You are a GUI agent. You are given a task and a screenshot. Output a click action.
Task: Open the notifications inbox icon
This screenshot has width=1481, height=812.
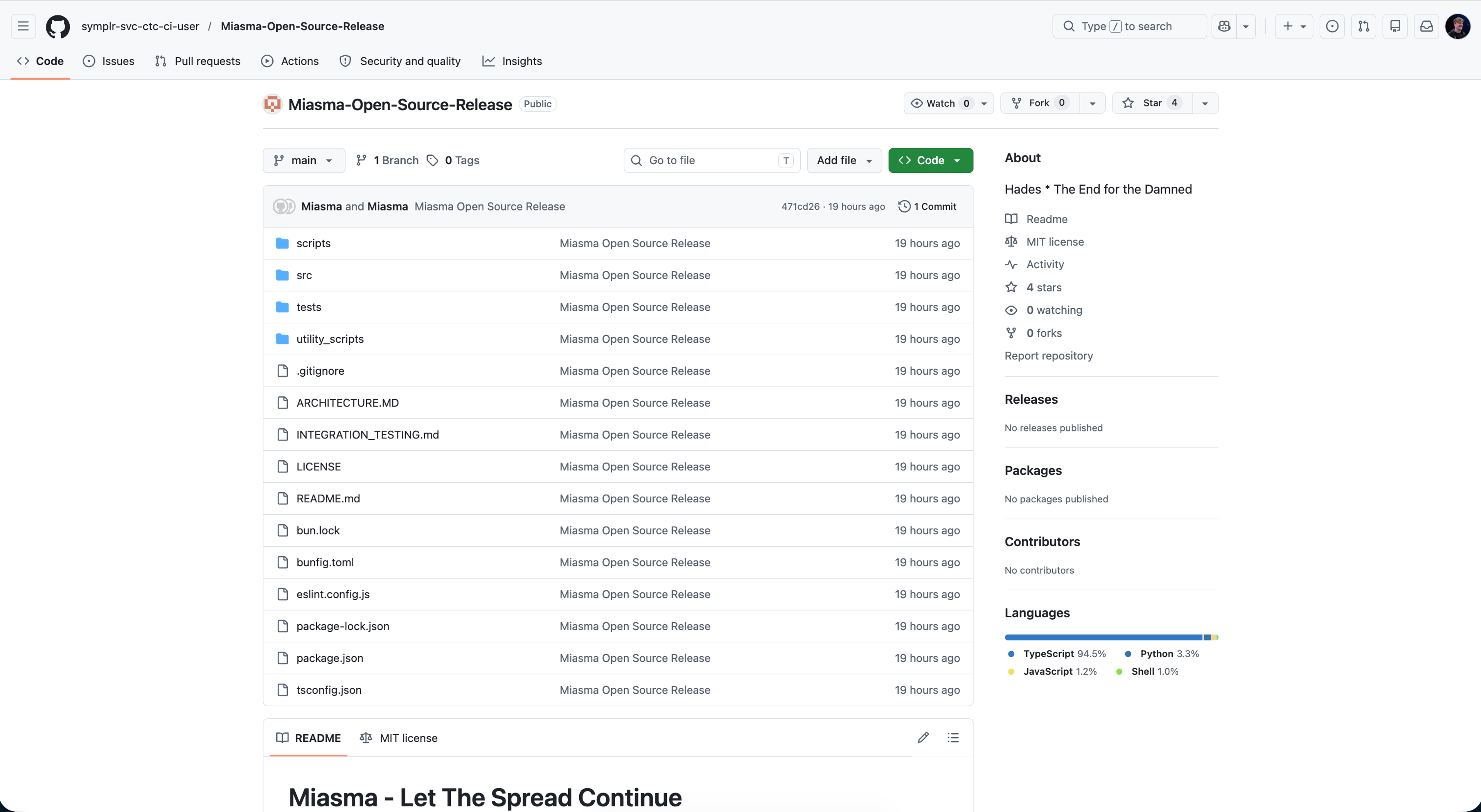click(1426, 27)
